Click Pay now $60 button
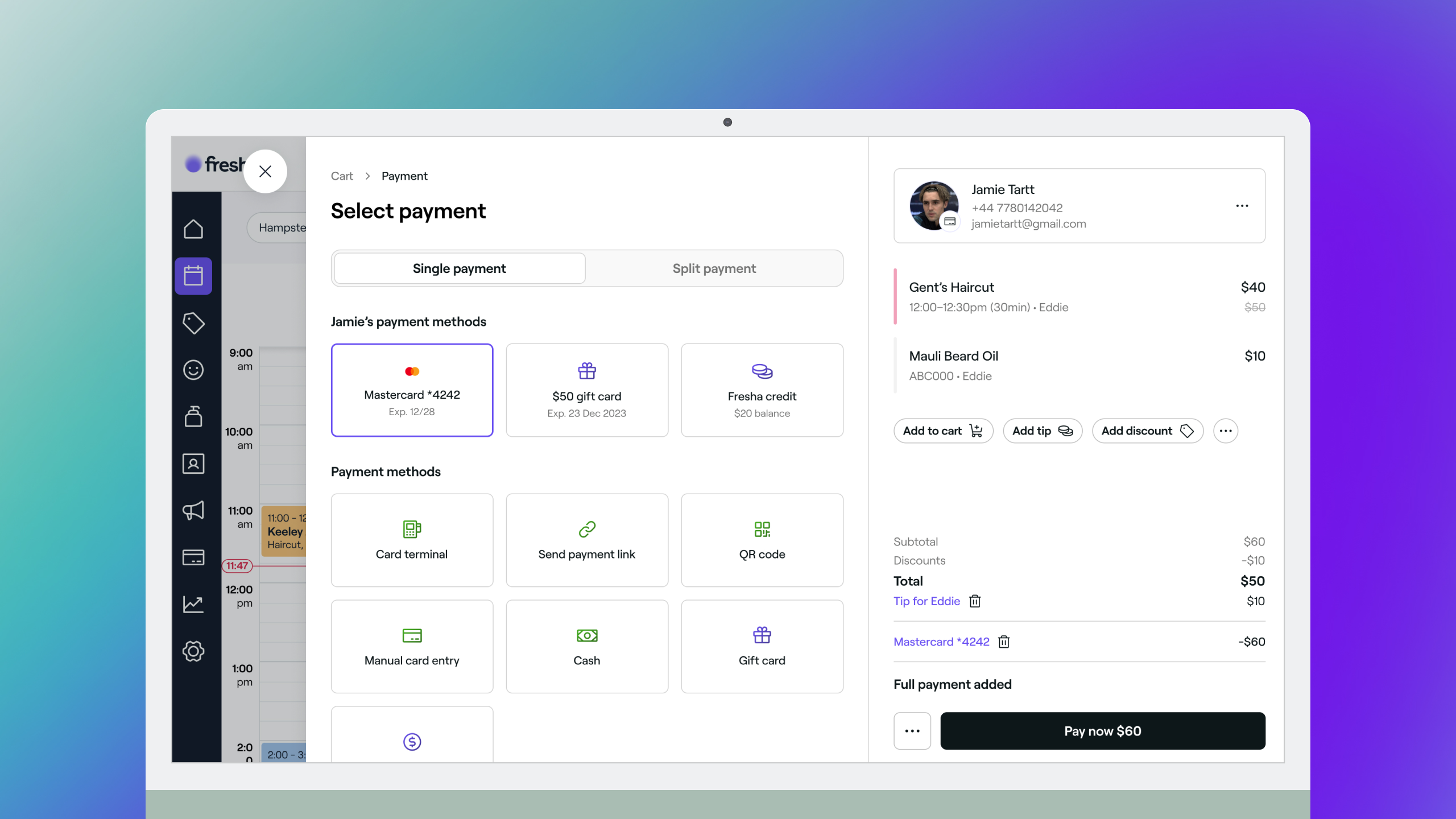Screen dimensions: 1456x819 click(x=1102, y=731)
